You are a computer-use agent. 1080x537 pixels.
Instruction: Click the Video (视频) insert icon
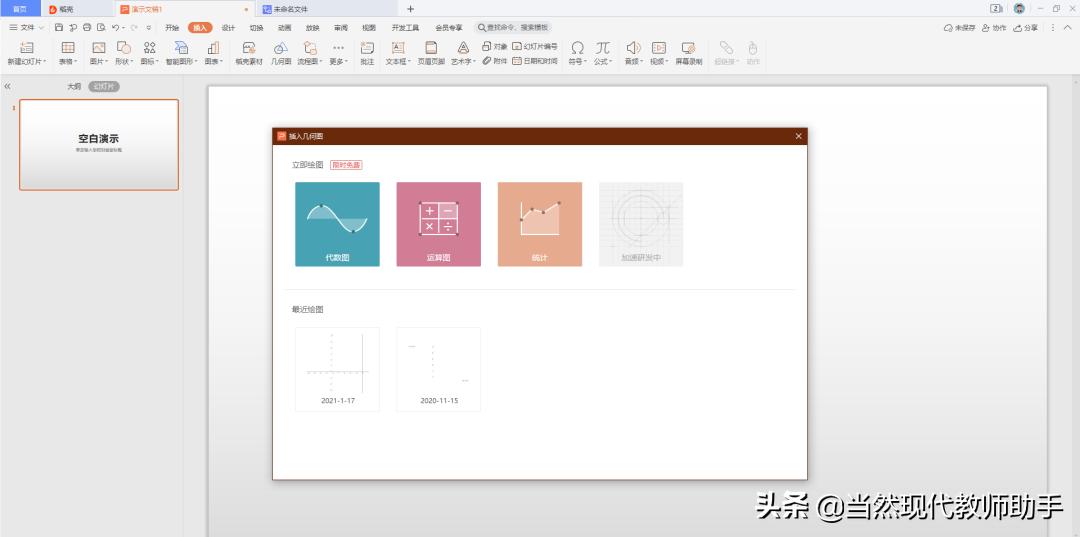(659, 48)
